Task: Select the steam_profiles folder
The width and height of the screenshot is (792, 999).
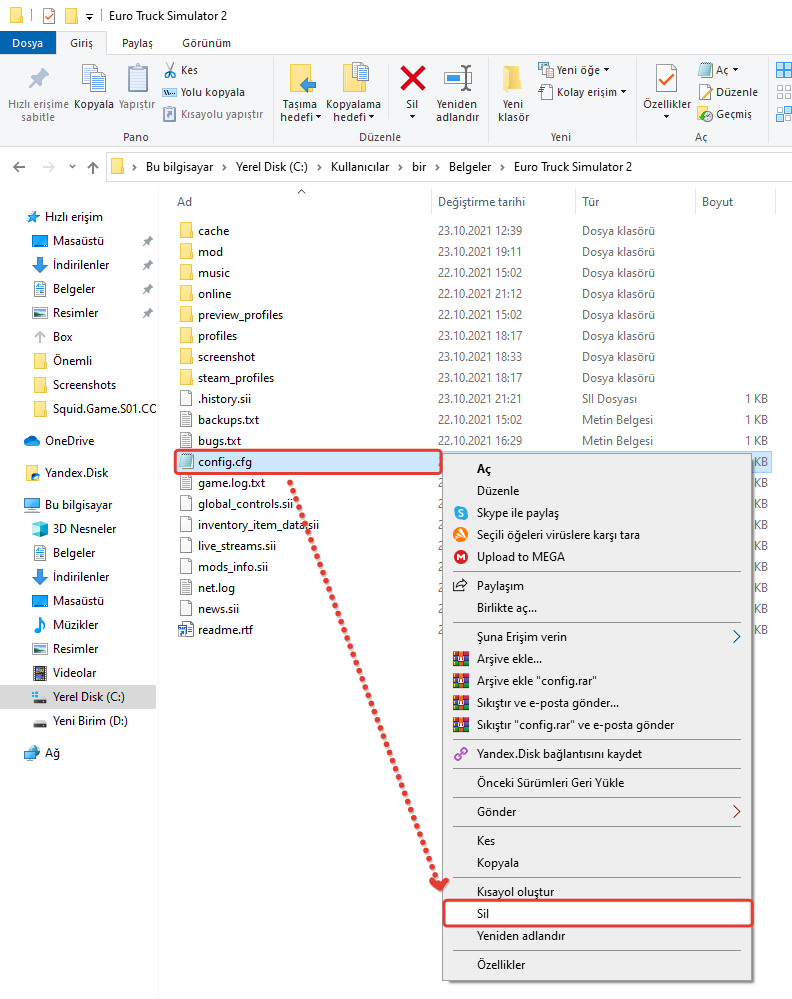Action: (236, 378)
